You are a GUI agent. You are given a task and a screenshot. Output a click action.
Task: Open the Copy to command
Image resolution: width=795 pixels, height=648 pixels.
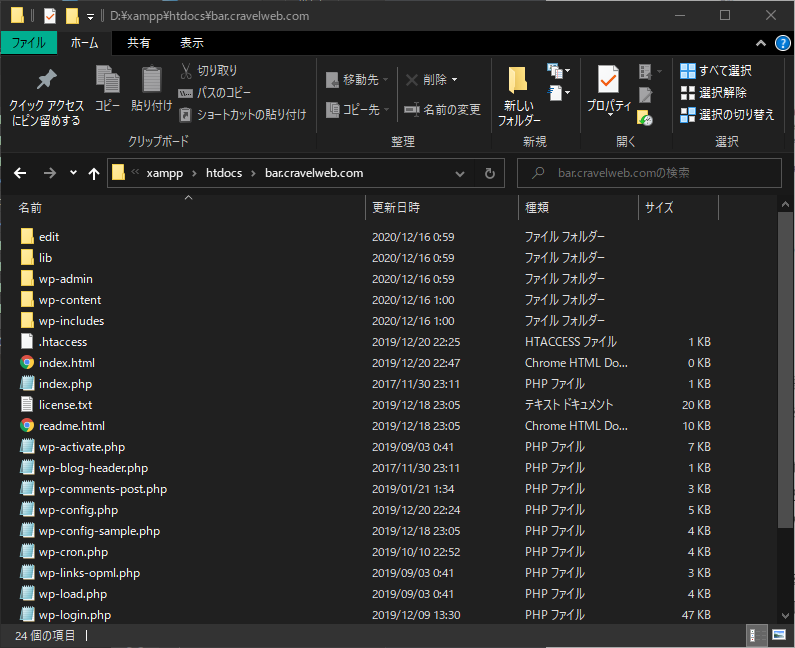[357, 110]
